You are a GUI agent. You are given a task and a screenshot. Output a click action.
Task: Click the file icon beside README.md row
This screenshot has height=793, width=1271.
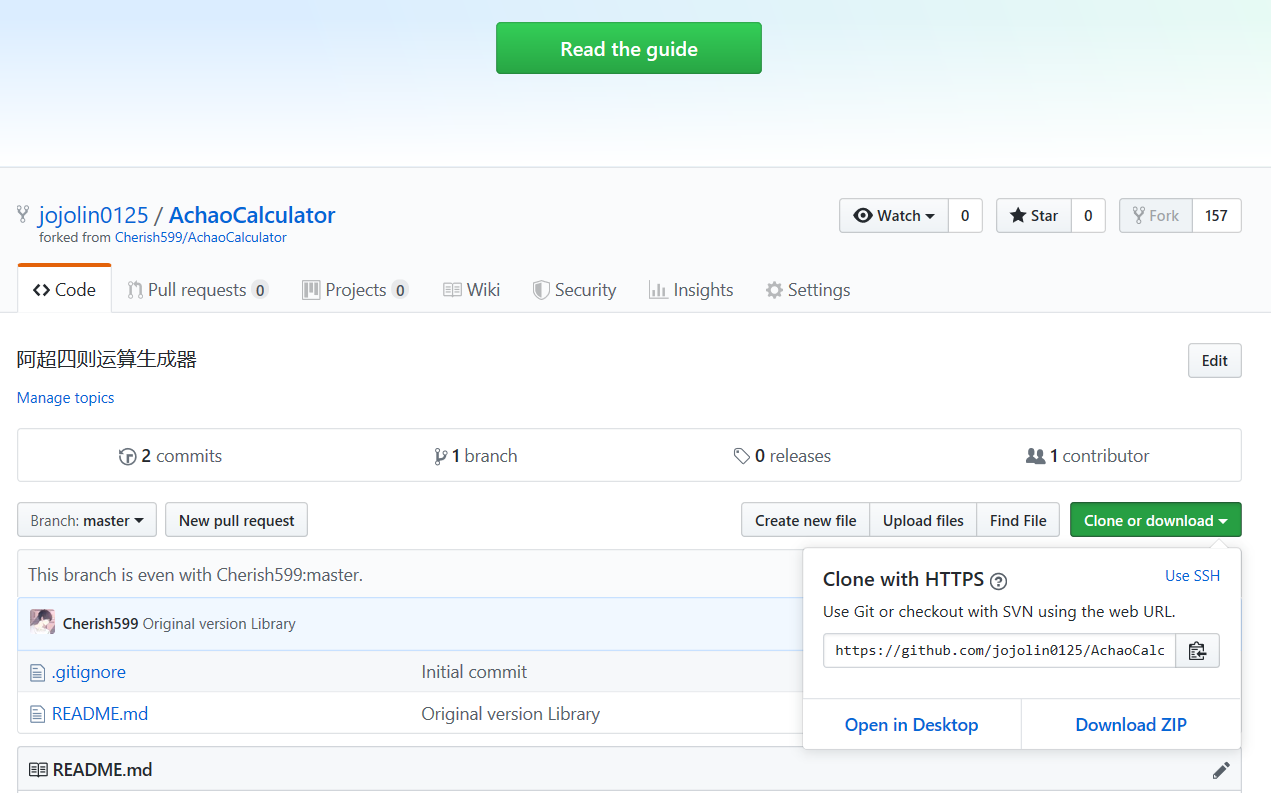click(x=37, y=714)
